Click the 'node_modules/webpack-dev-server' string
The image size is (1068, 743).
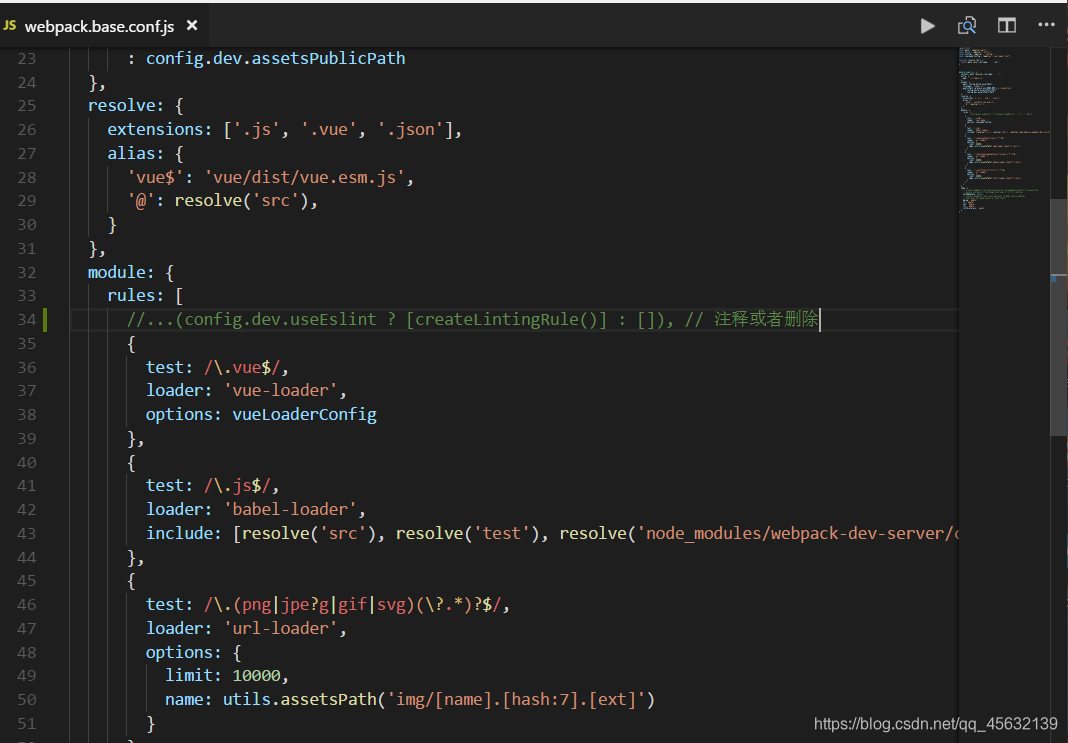pos(796,533)
